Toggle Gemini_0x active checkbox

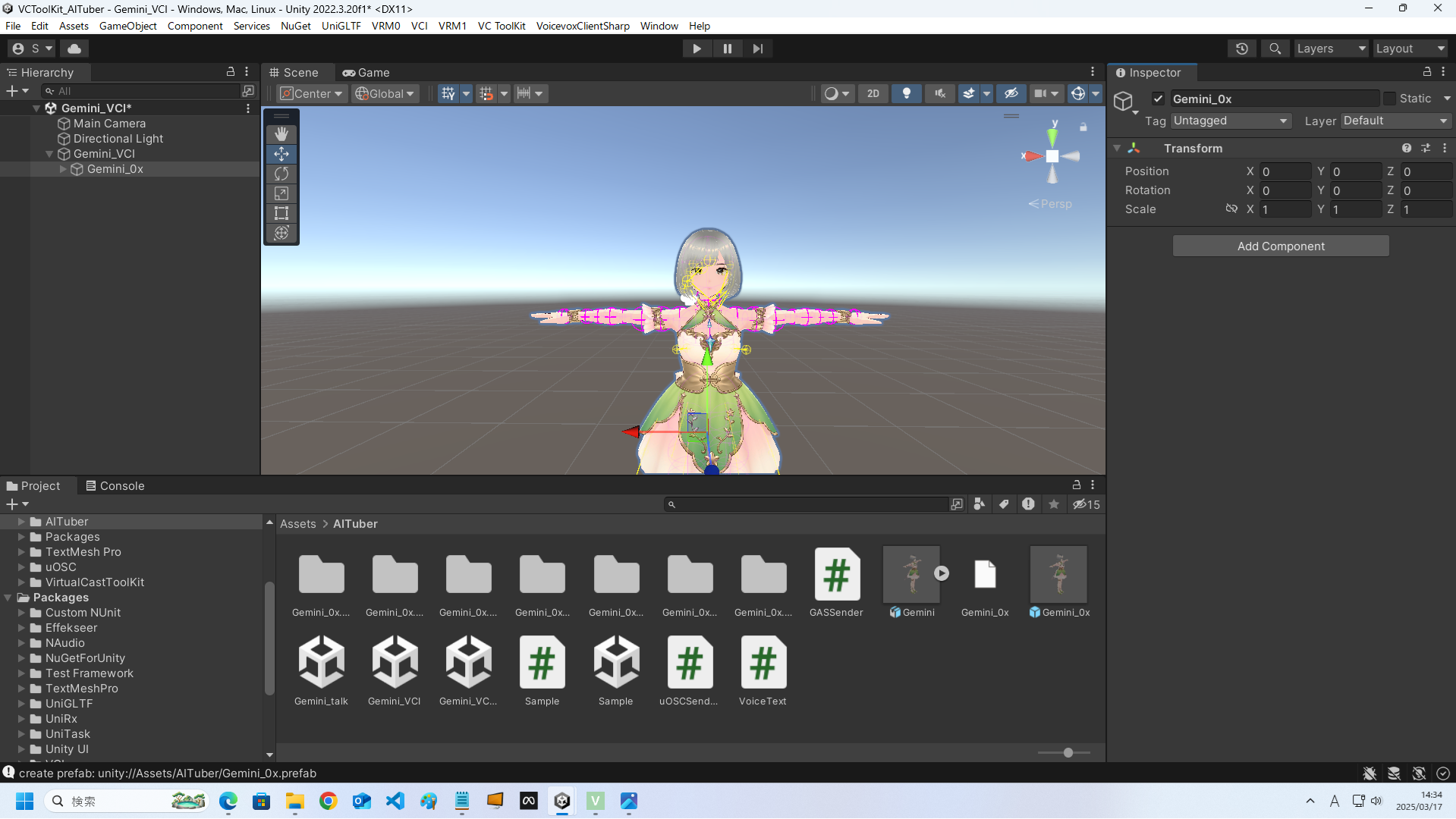coord(1158,99)
